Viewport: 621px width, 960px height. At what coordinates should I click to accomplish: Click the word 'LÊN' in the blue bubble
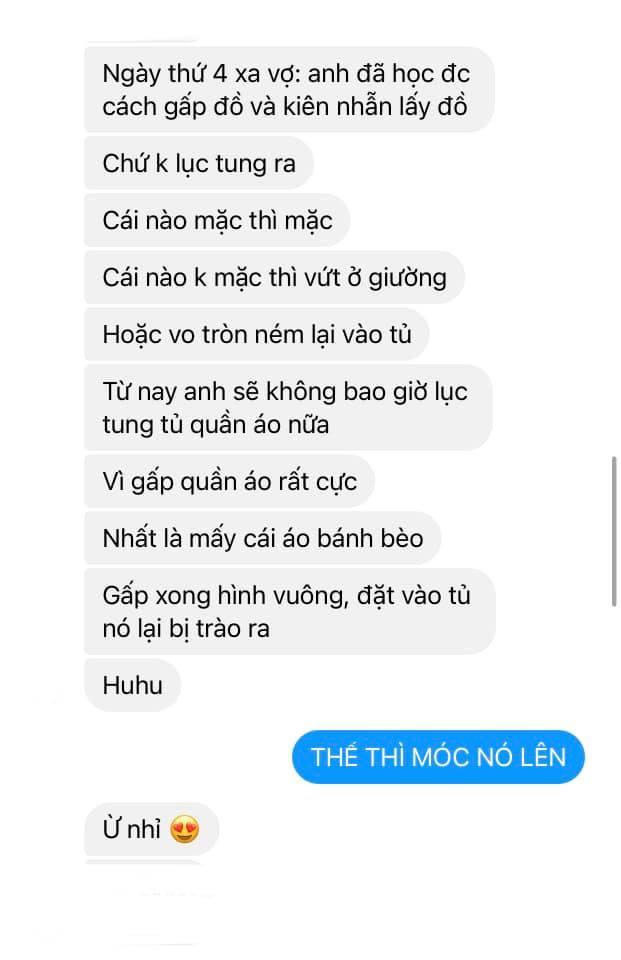coord(543,757)
